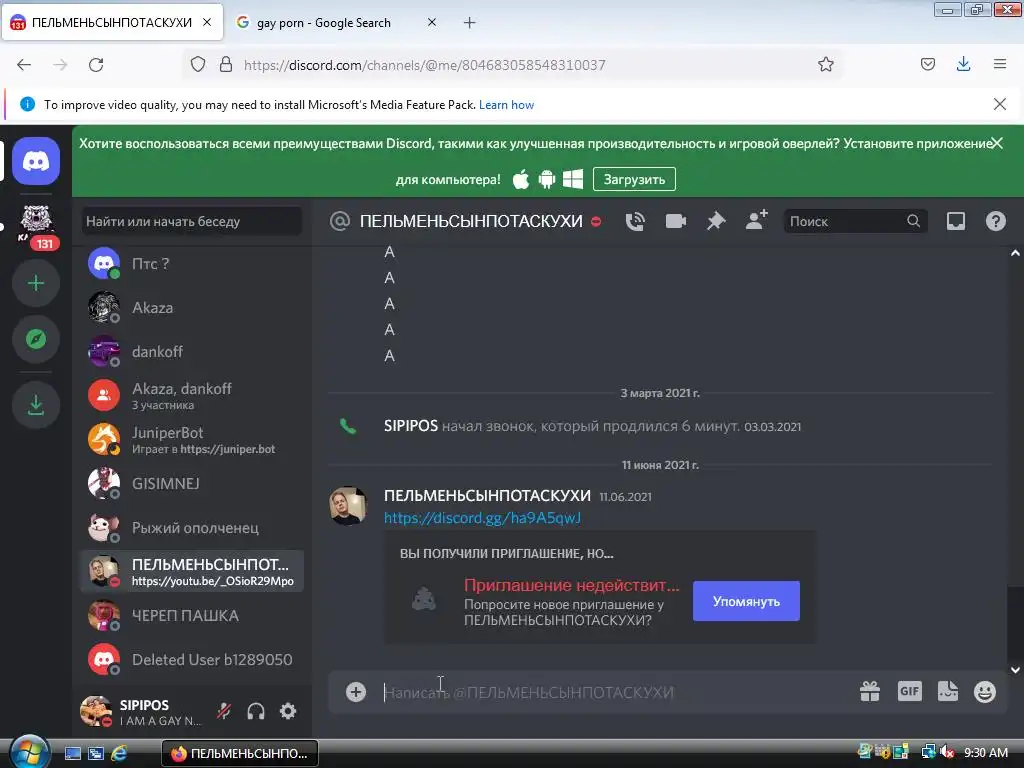Add friends to DM icon

[756, 220]
